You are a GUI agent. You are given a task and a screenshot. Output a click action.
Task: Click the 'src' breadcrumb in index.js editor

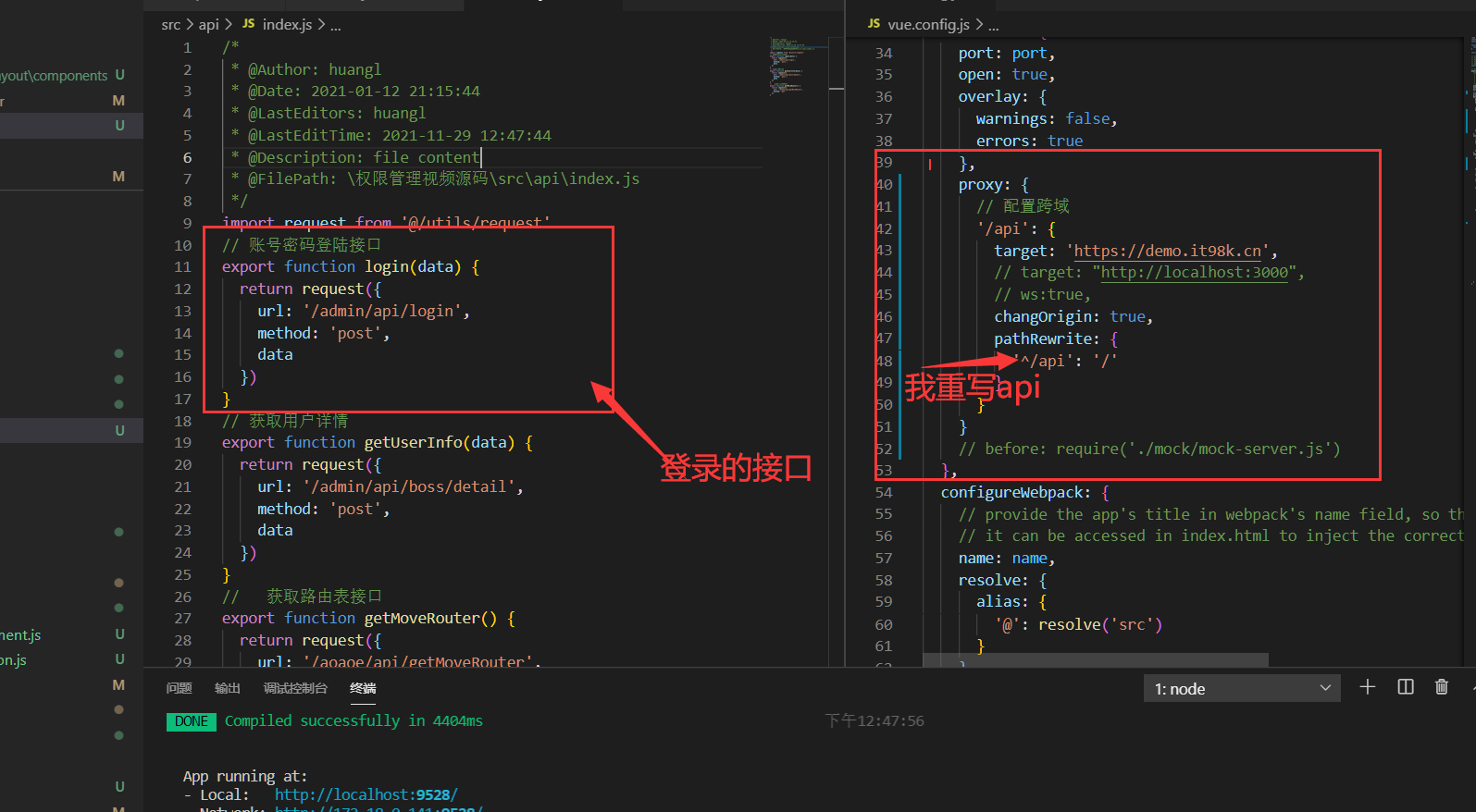pyautogui.click(x=170, y=24)
